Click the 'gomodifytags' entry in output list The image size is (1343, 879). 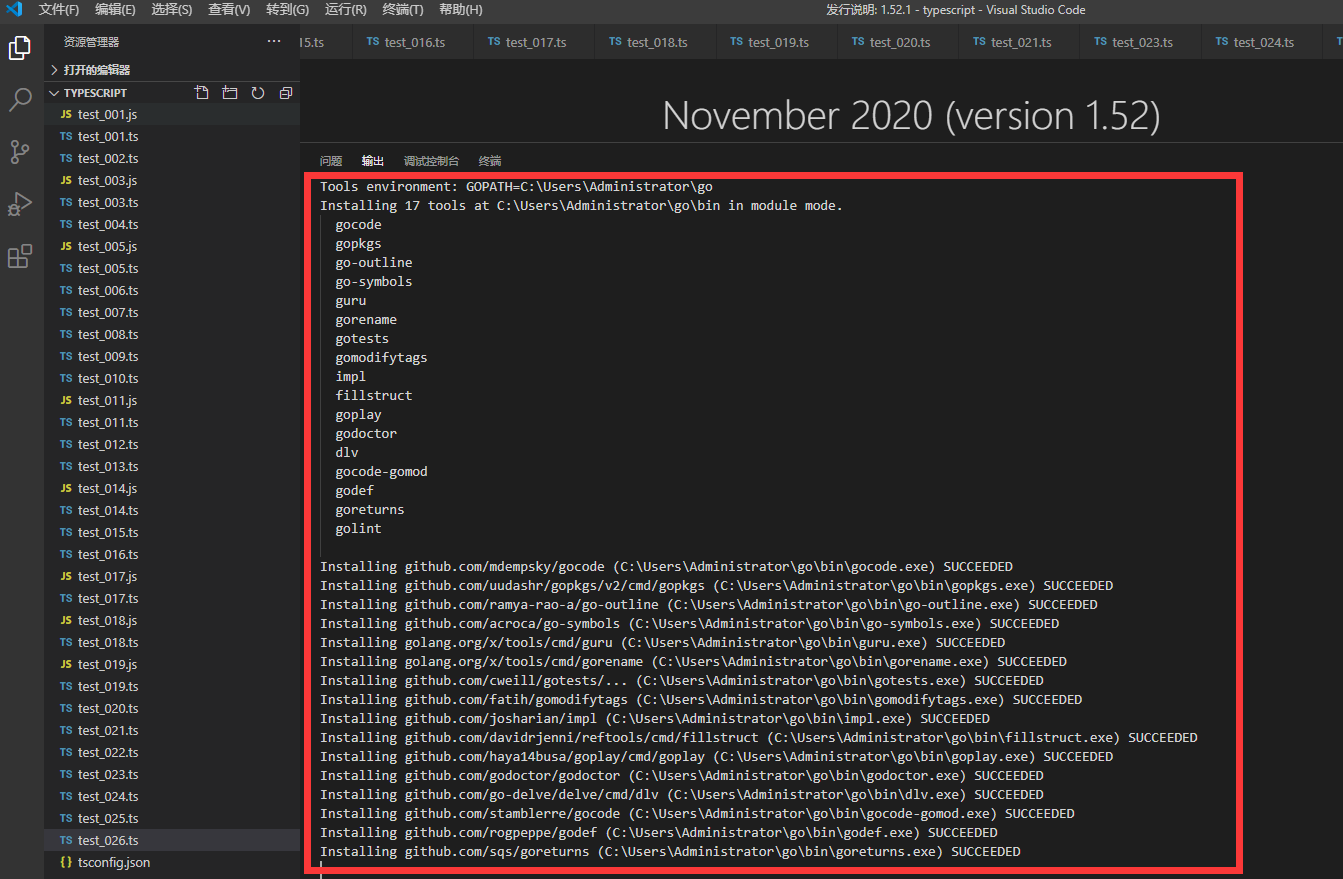tap(381, 357)
